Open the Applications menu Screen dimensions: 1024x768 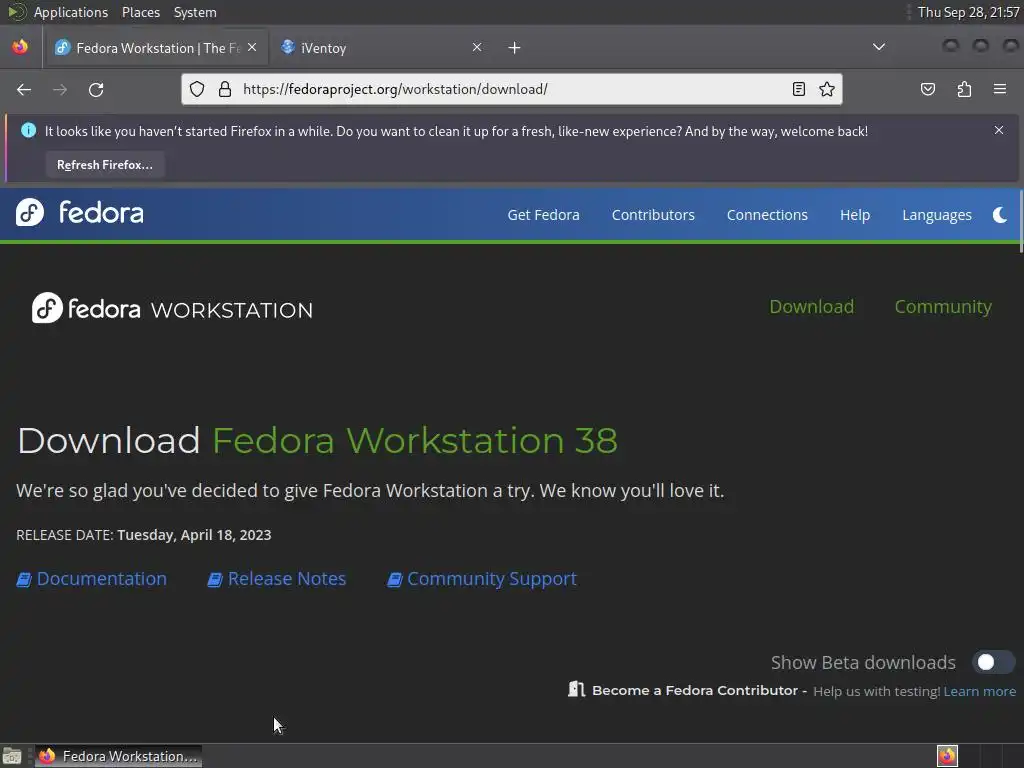pyautogui.click(x=71, y=12)
